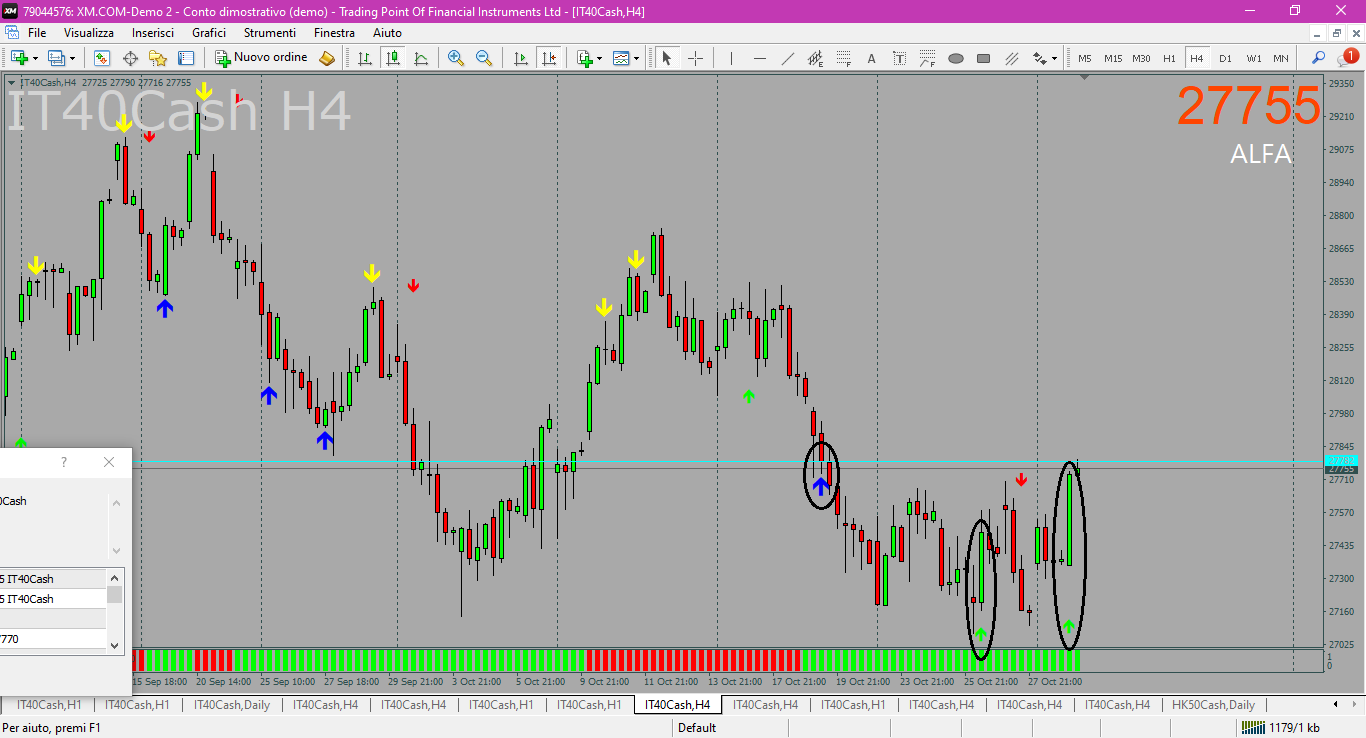Zoom out on the chart

coord(484,58)
